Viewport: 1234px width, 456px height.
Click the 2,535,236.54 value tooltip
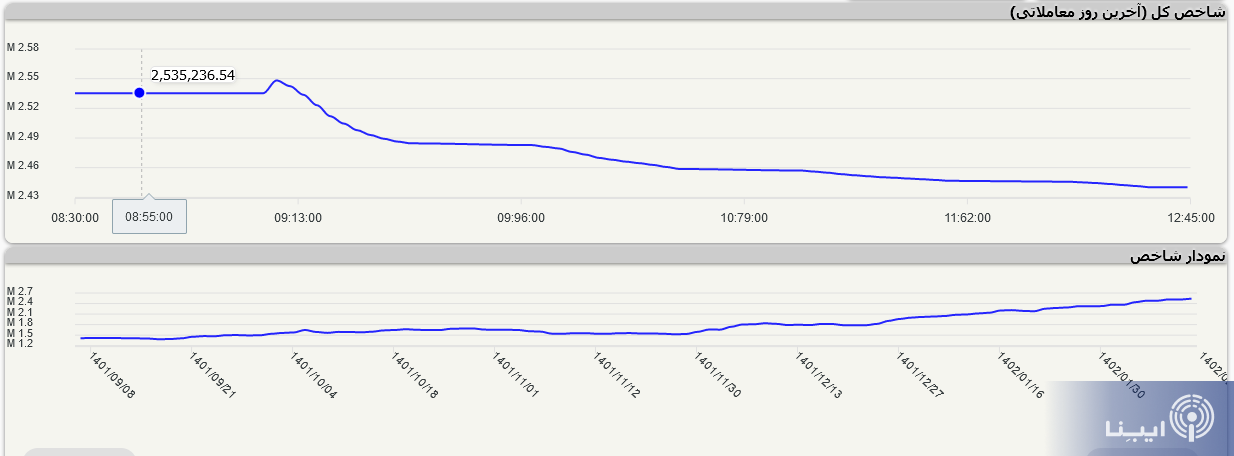(x=193, y=75)
